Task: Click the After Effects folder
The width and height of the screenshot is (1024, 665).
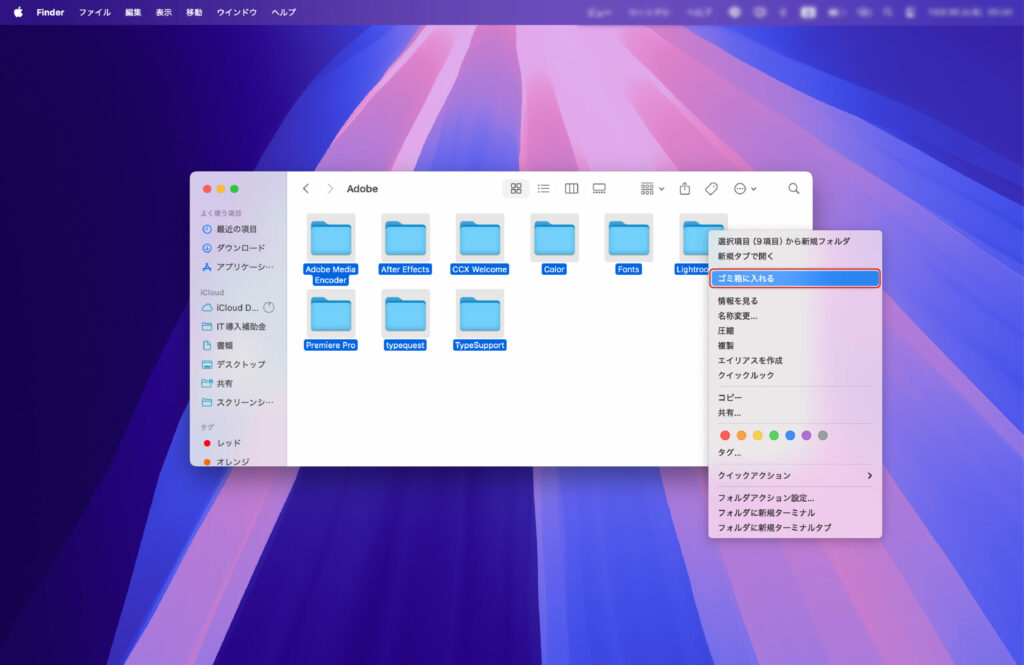Action: (x=405, y=240)
